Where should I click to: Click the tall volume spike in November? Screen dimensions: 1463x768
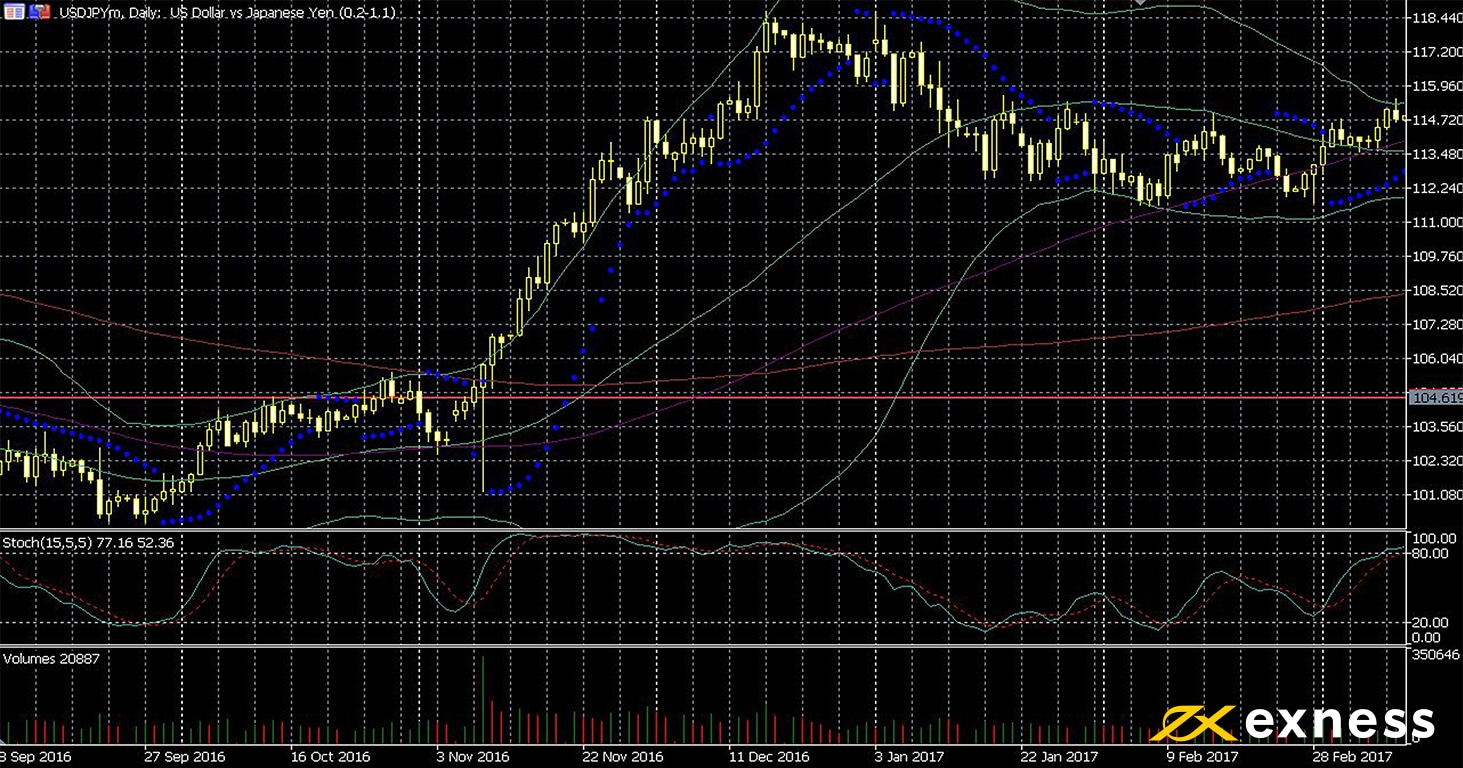click(483, 700)
